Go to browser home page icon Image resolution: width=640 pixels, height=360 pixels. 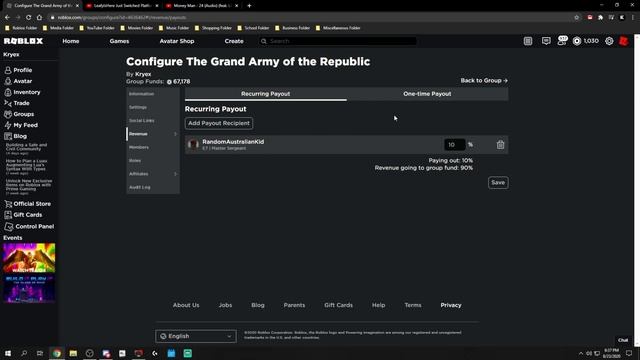pos(39,18)
